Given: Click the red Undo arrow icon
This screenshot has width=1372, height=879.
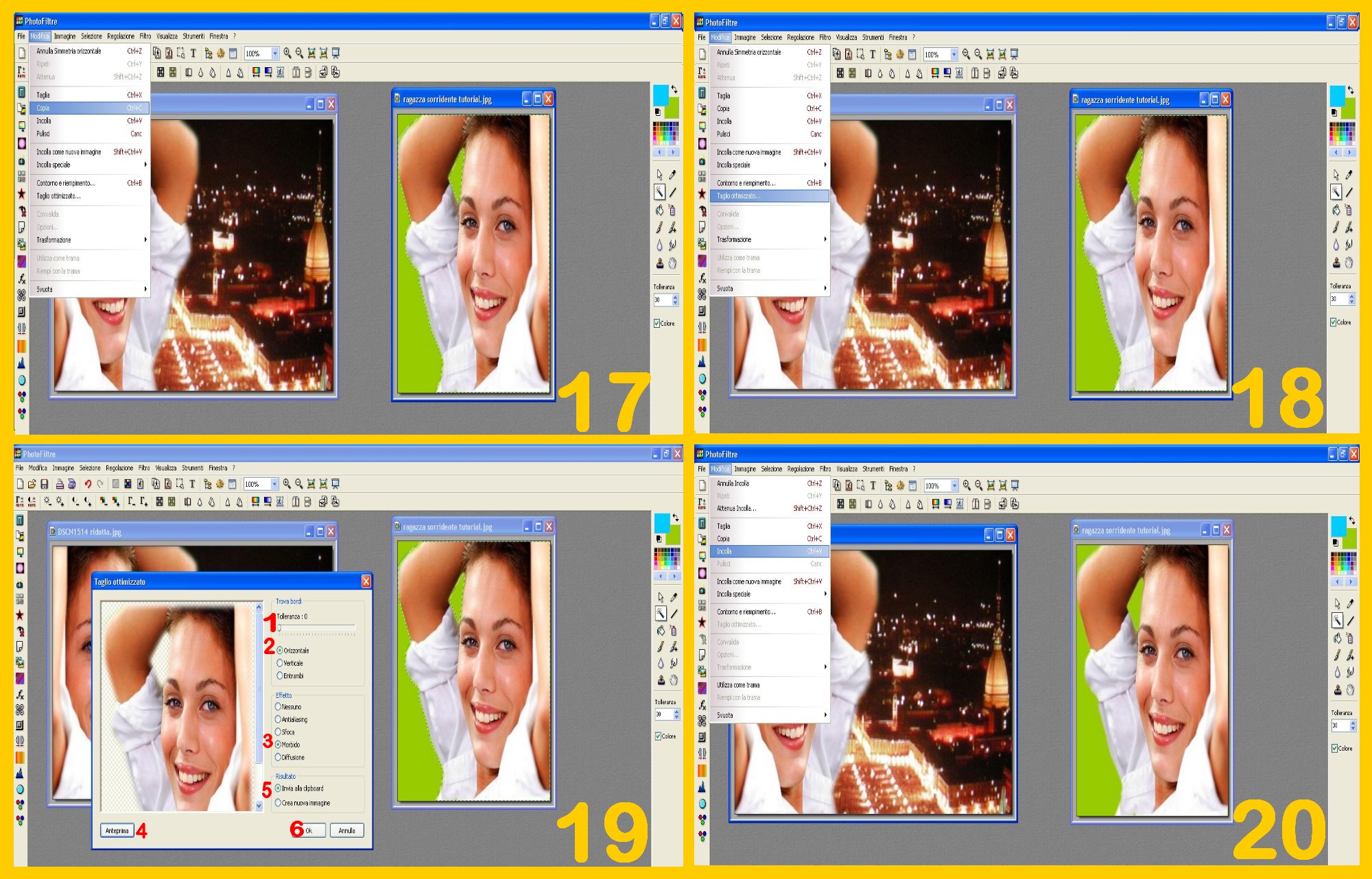Looking at the screenshot, I should [x=88, y=484].
